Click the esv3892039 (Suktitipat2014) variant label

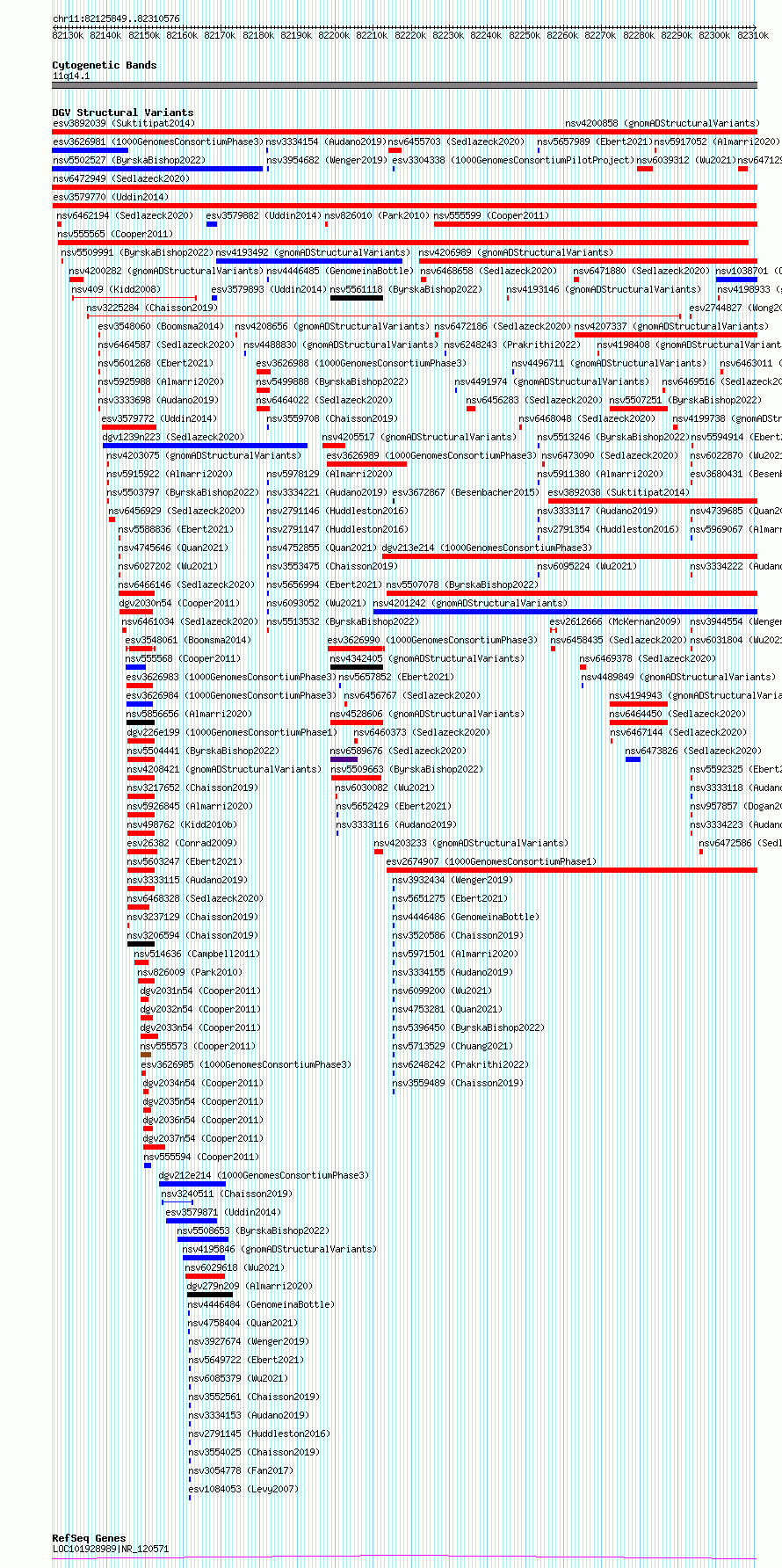pyautogui.click(x=124, y=124)
